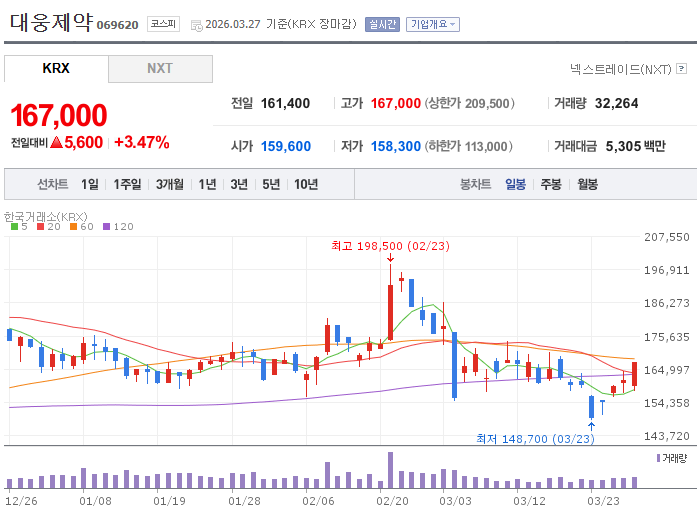Screen dimensions: 697x512
Task: Click the 선차트 label
Action: pos(53,184)
